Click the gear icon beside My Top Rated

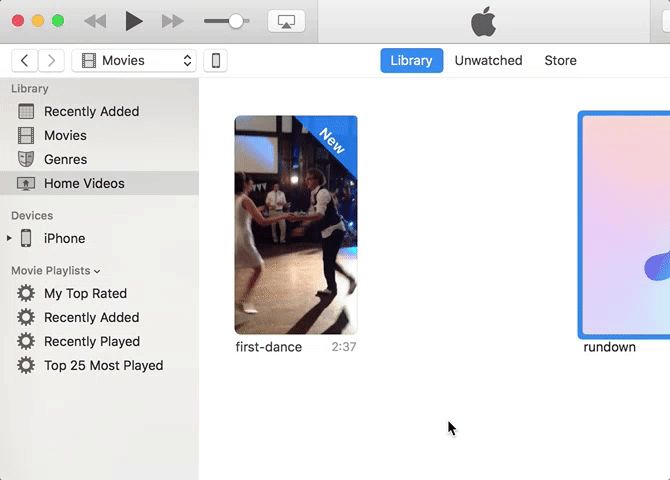coord(26,294)
